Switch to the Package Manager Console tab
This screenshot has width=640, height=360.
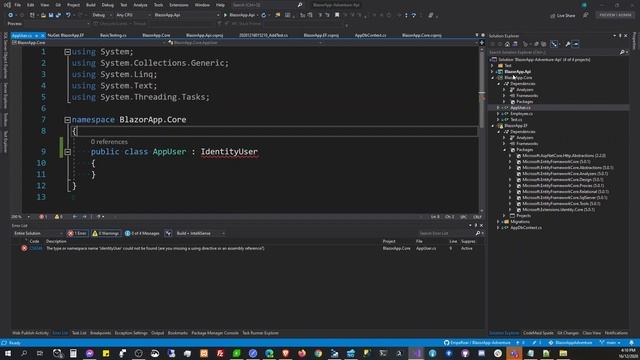coord(215,333)
